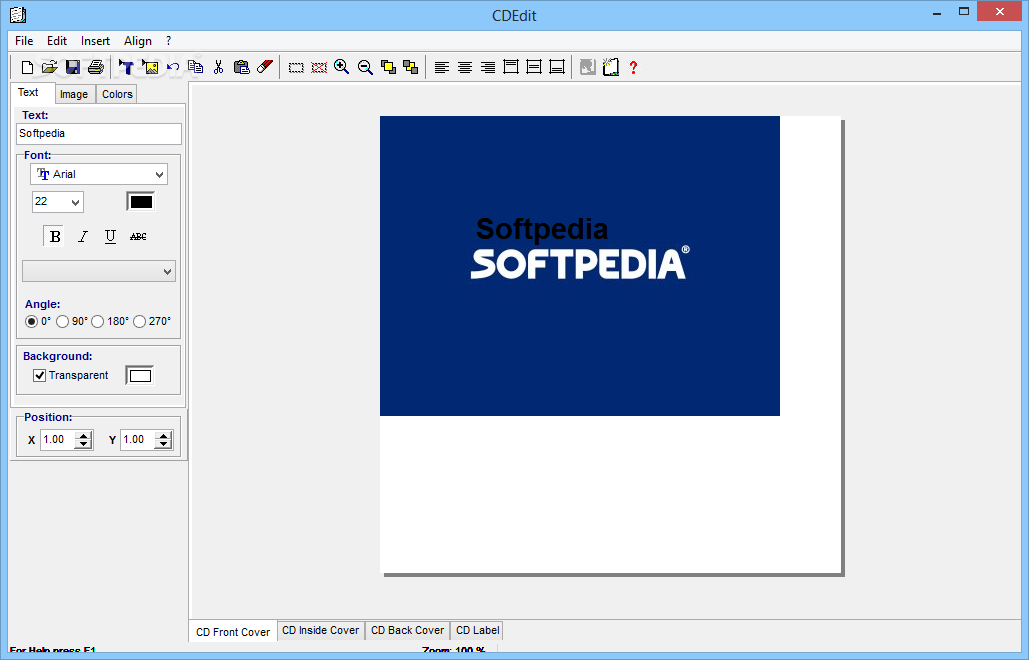Image resolution: width=1029 pixels, height=660 pixels.
Task: Open the Arial font dropdown
Action: tap(159, 175)
